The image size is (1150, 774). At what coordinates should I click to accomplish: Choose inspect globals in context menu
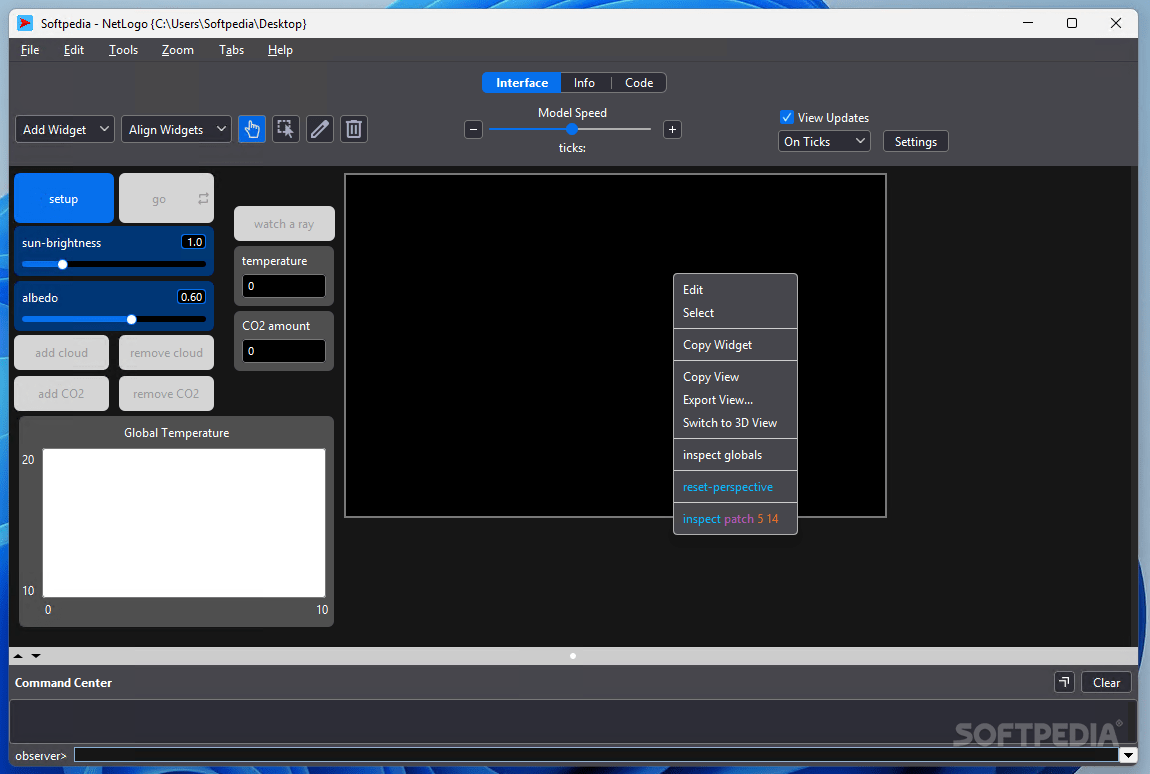tap(735, 455)
